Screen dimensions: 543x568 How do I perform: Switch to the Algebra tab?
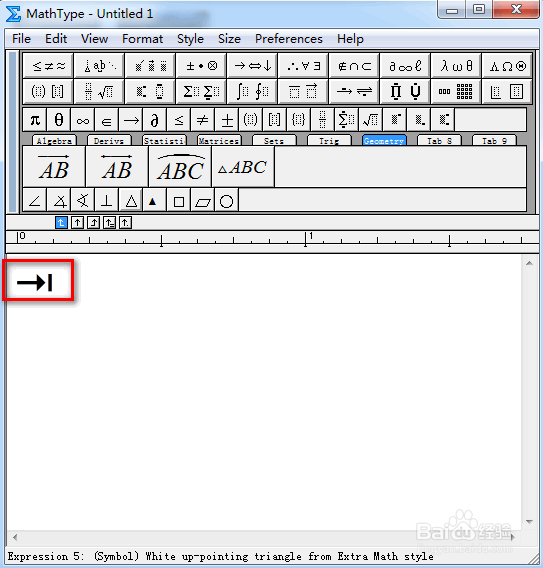[x=54, y=141]
